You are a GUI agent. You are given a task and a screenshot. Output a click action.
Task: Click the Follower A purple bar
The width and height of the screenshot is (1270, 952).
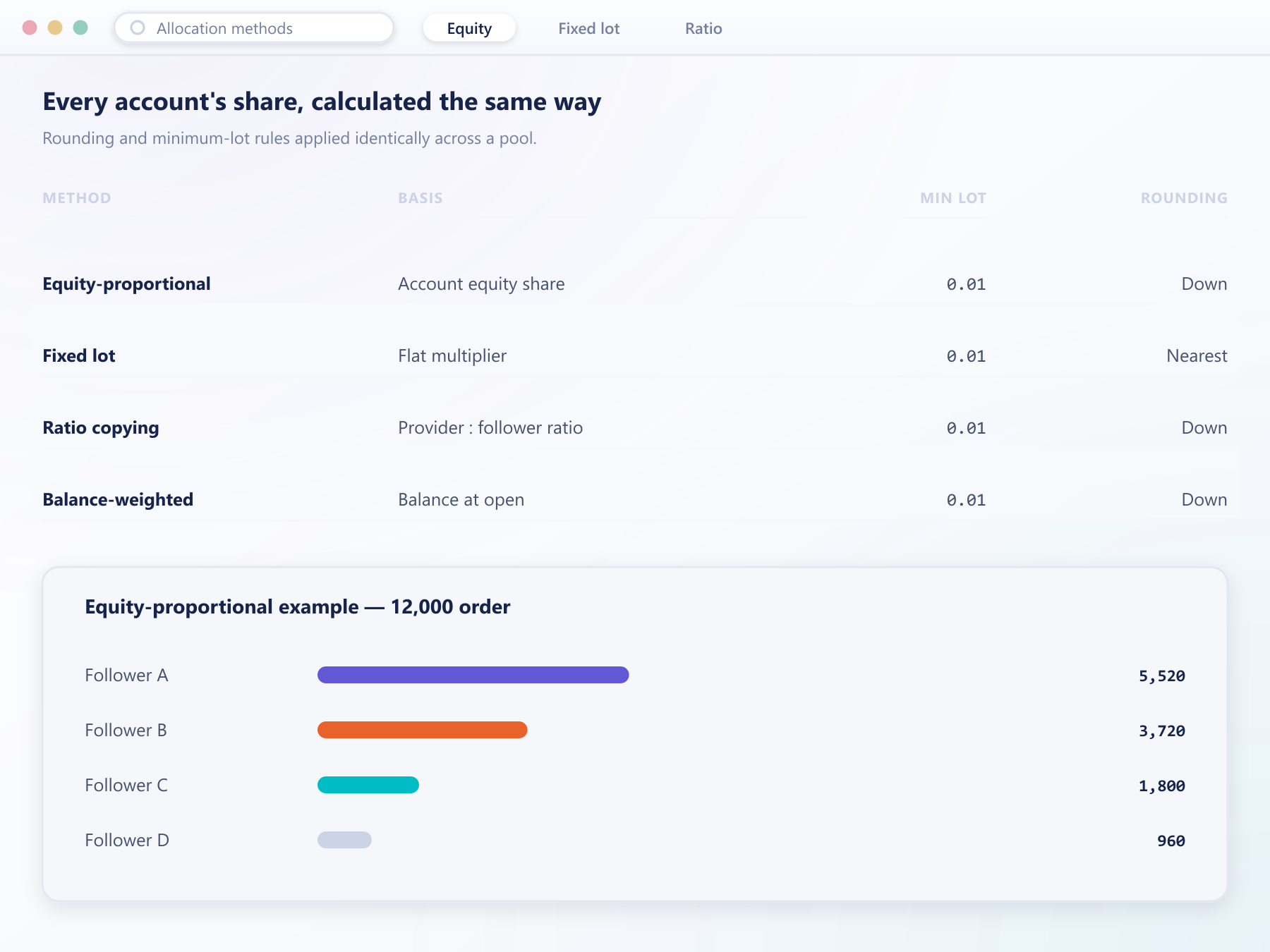[x=473, y=675]
